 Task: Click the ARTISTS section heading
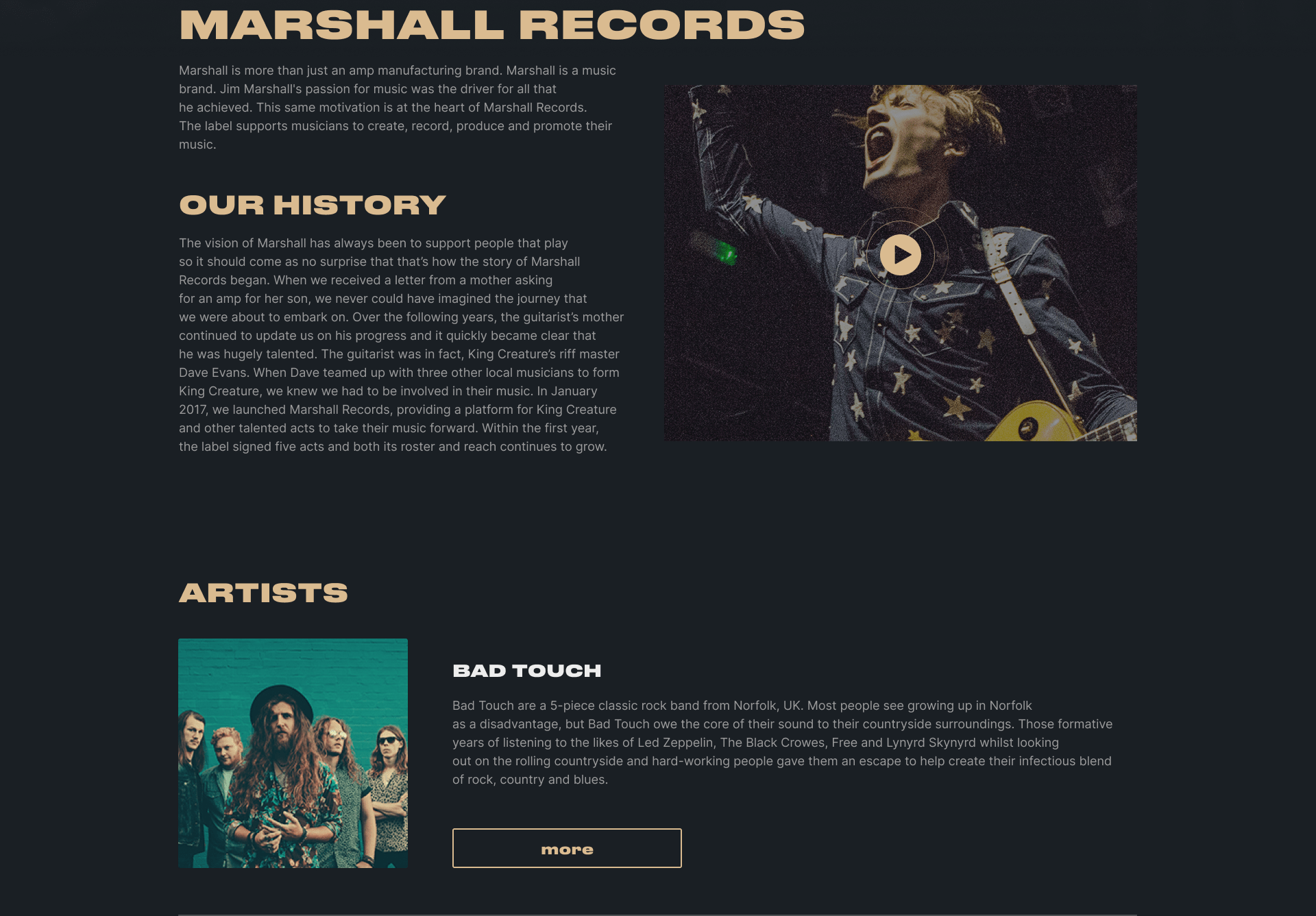point(263,593)
